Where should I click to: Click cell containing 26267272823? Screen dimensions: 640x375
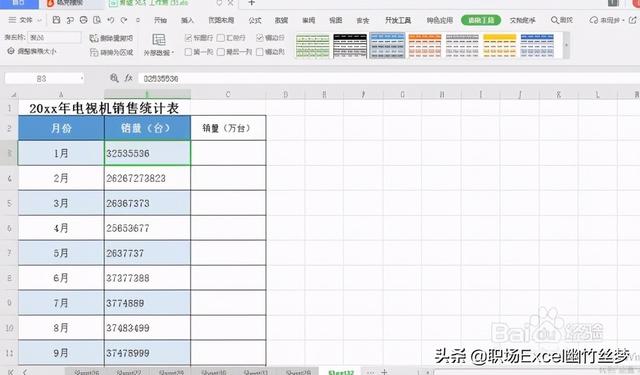coord(147,178)
